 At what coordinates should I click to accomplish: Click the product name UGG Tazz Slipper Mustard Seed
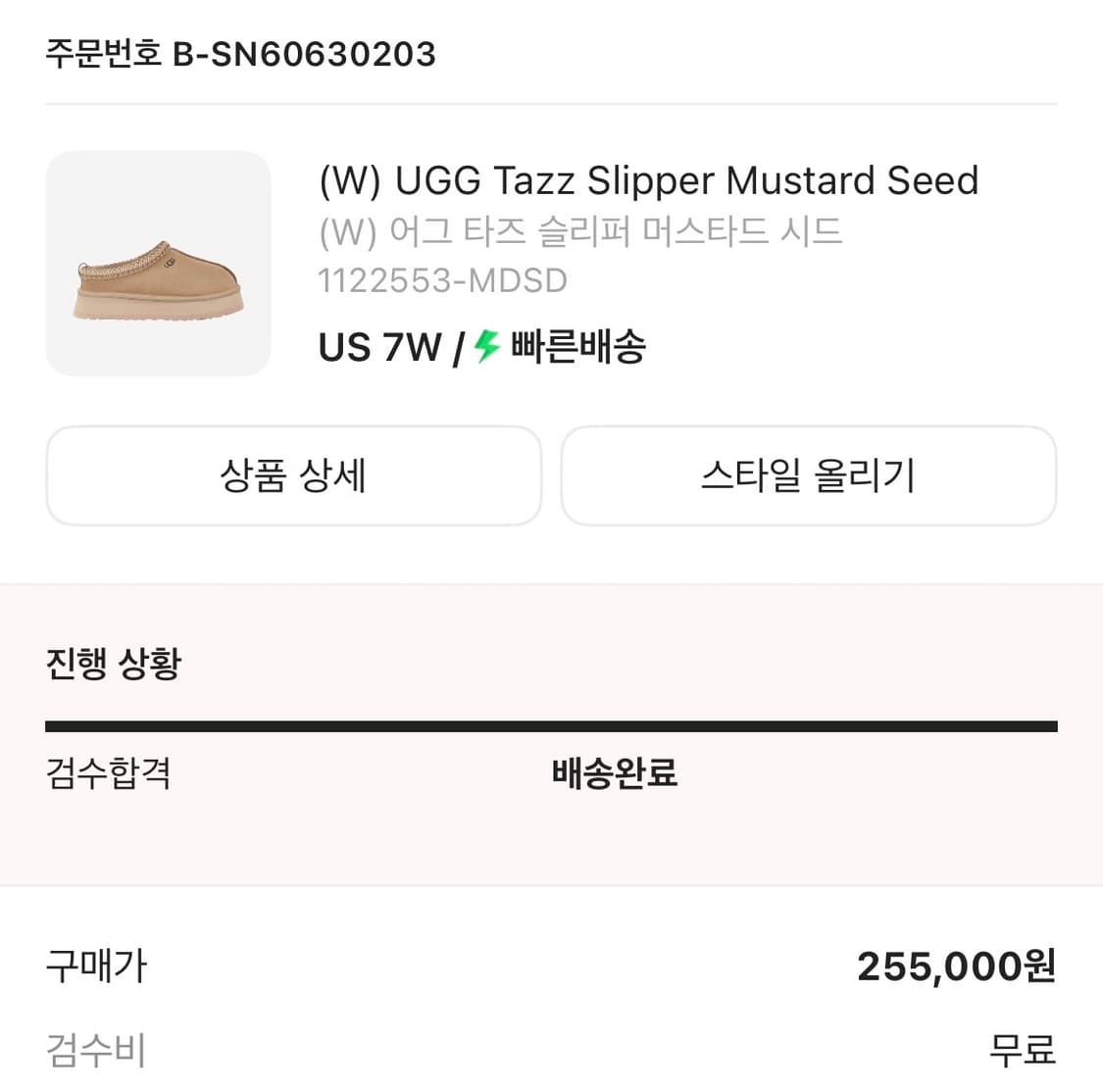[647, 180]
